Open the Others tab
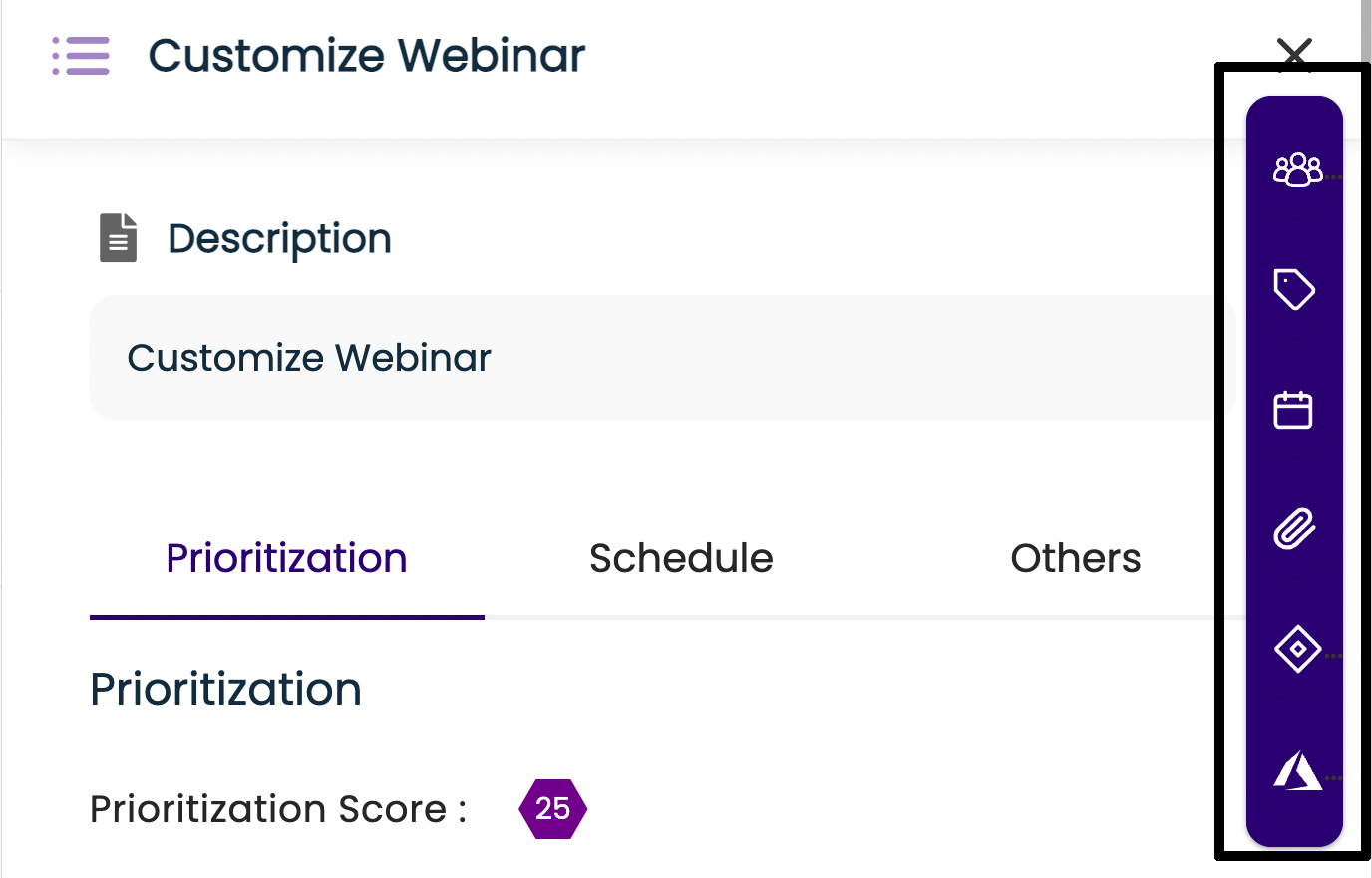The height and width of the screenshot is (878, 1372). pyautogui.click(x=1075, y=559)
